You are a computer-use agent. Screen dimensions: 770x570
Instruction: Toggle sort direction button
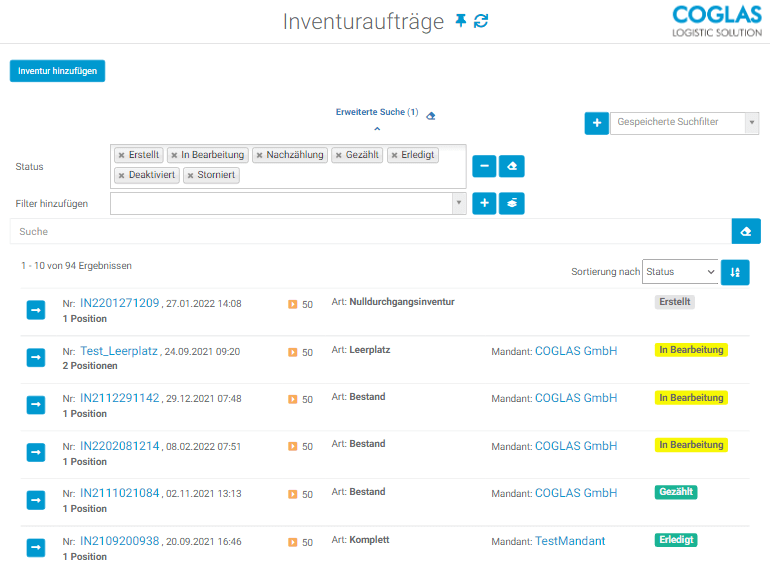735,272
